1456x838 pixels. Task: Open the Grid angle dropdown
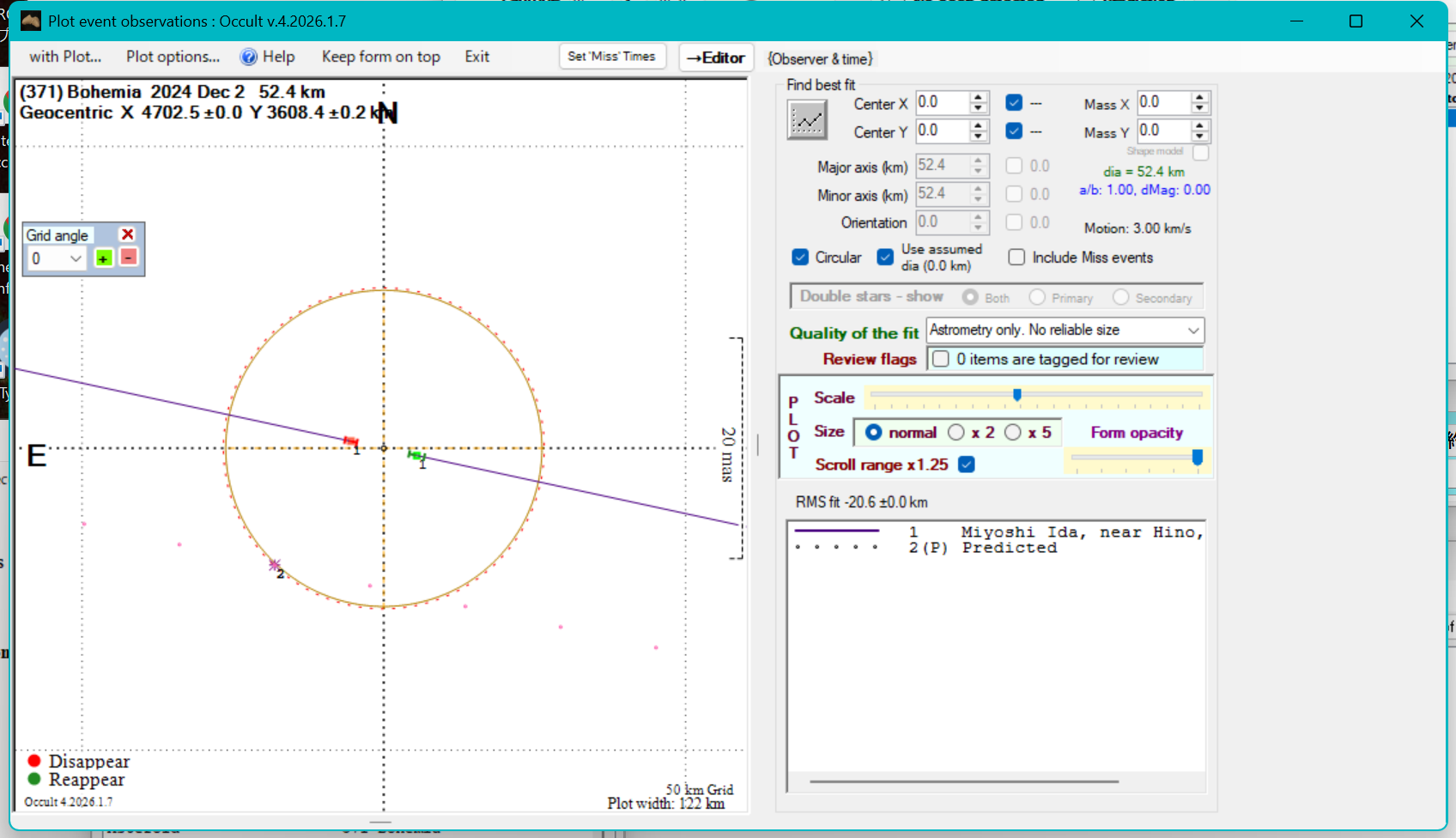click(76, 258)
